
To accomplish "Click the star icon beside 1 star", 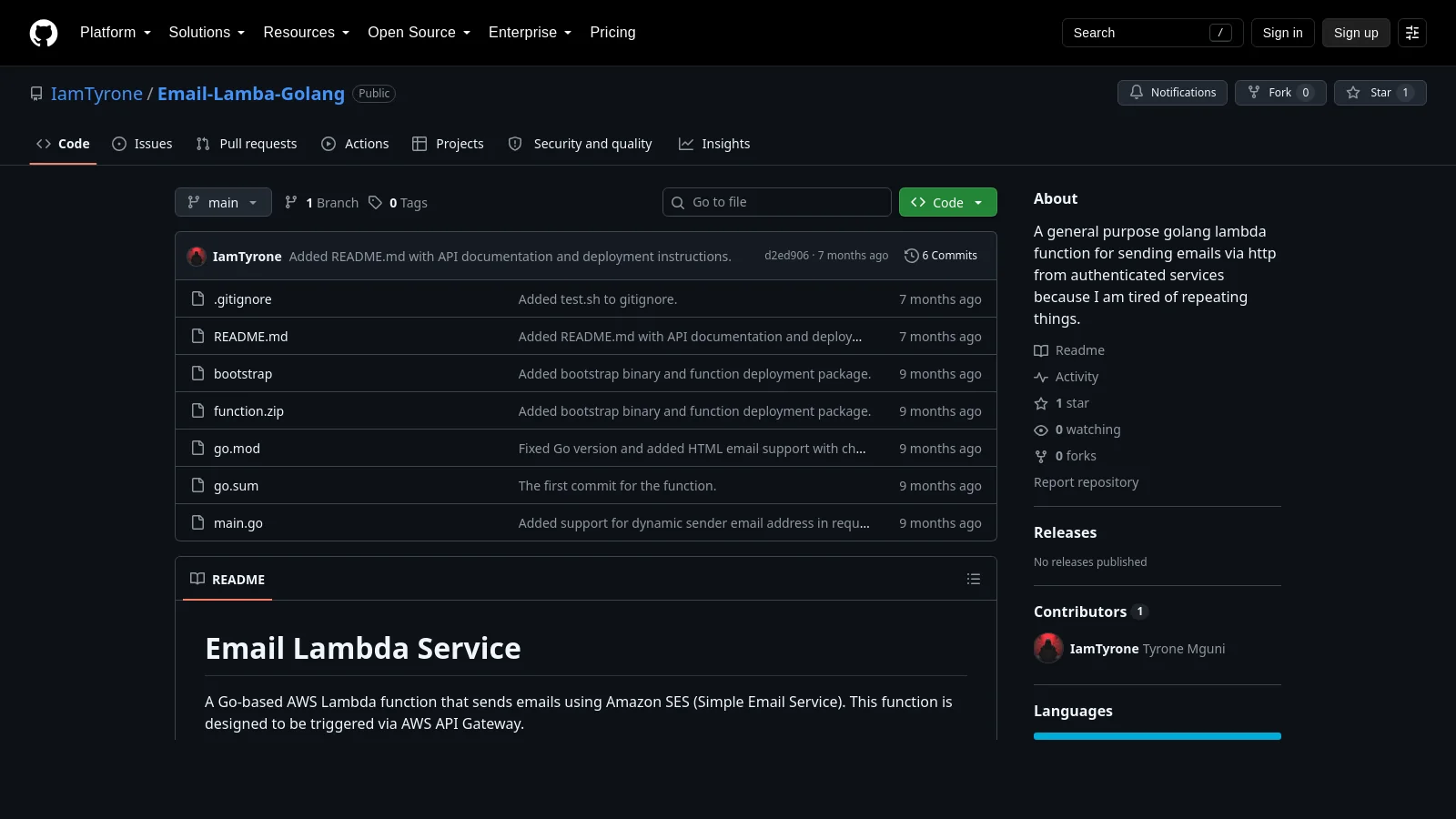I will (x=1041, y=403).
